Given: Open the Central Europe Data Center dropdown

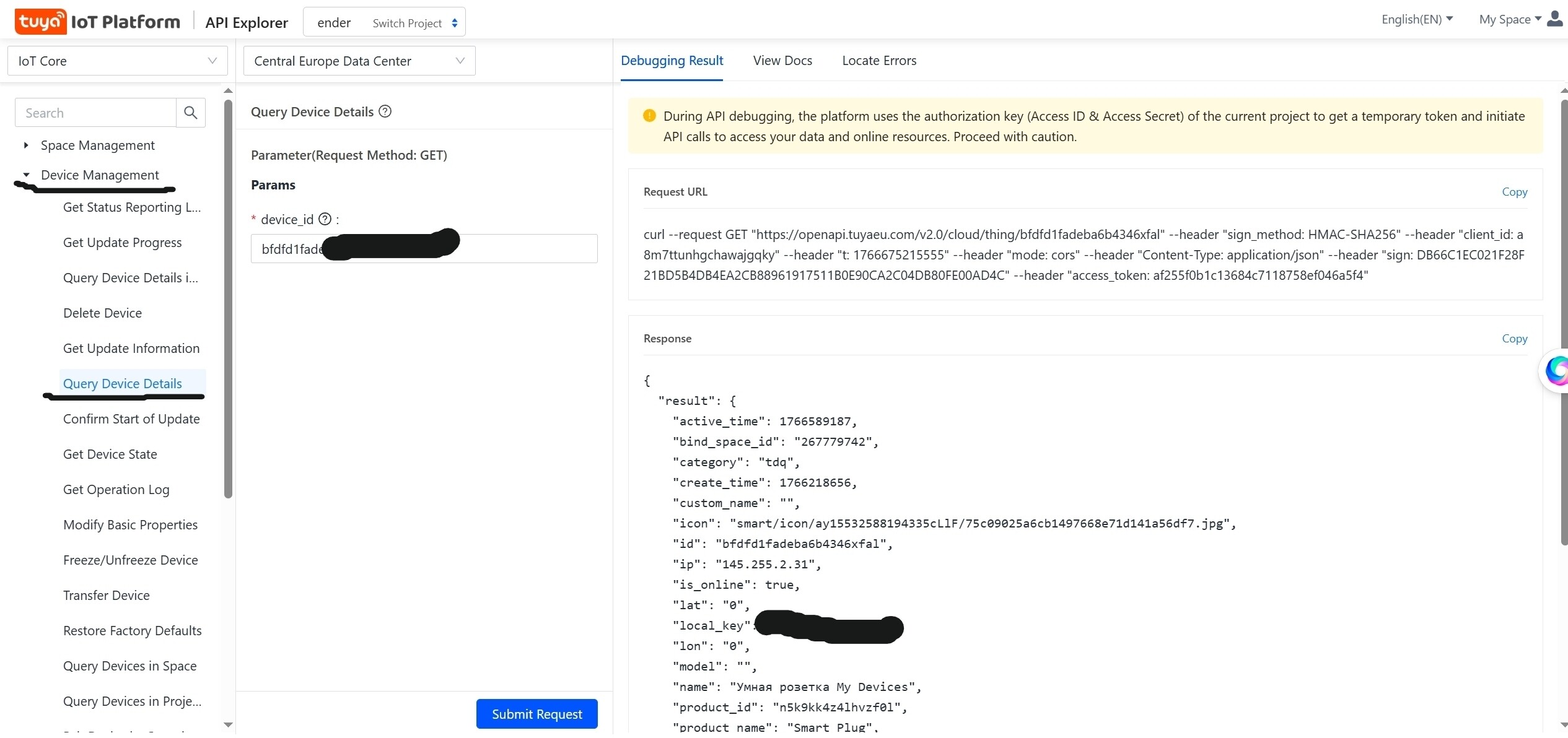Looking at the screenshot, I should click(359, 61).
